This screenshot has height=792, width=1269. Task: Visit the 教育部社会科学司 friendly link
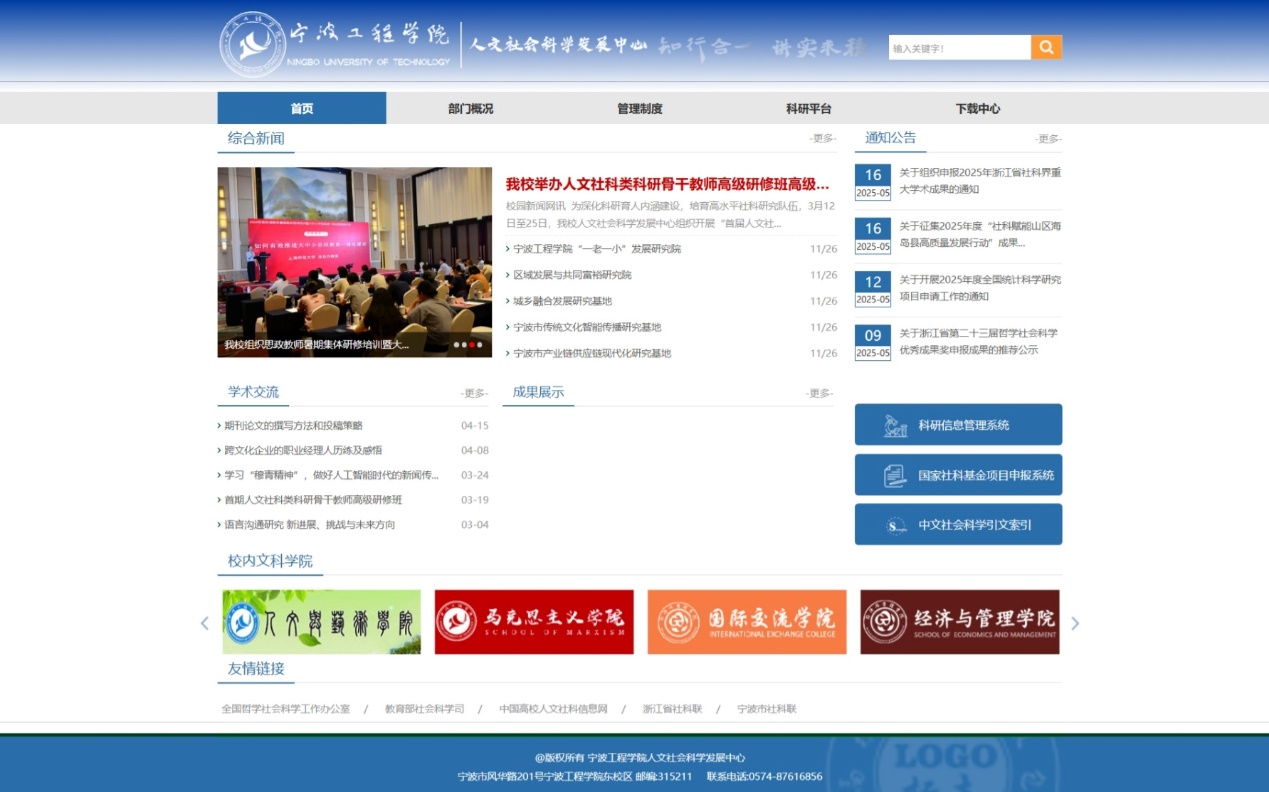424,709
